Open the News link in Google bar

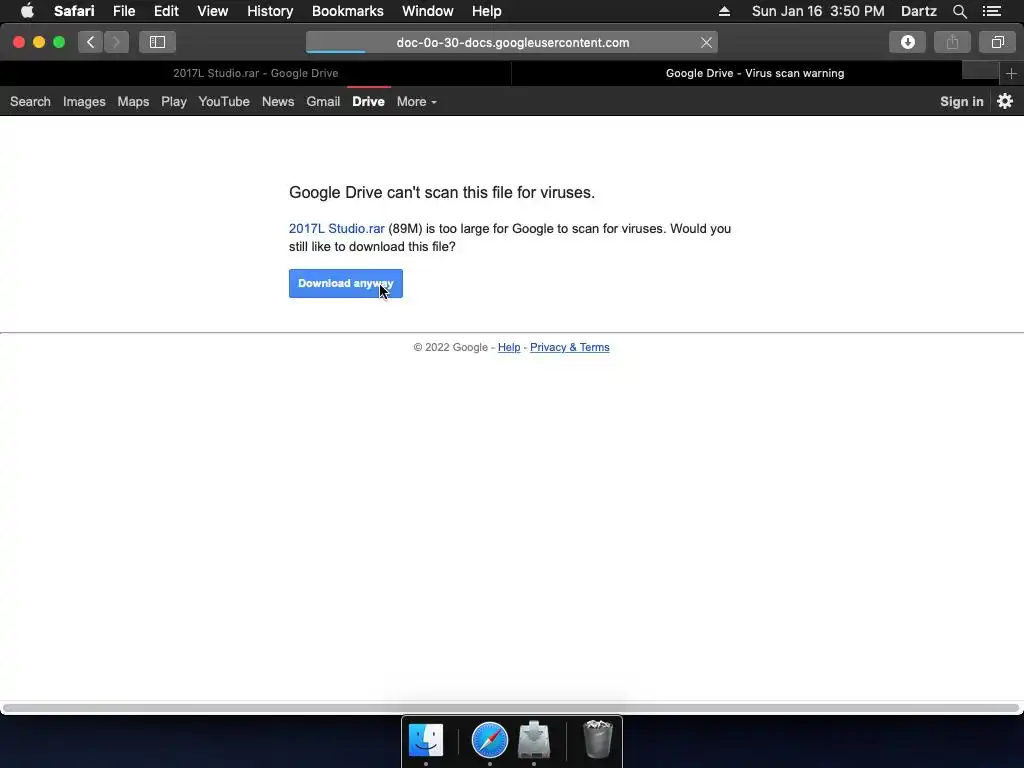pyautogui.click(x=278, y=101)
